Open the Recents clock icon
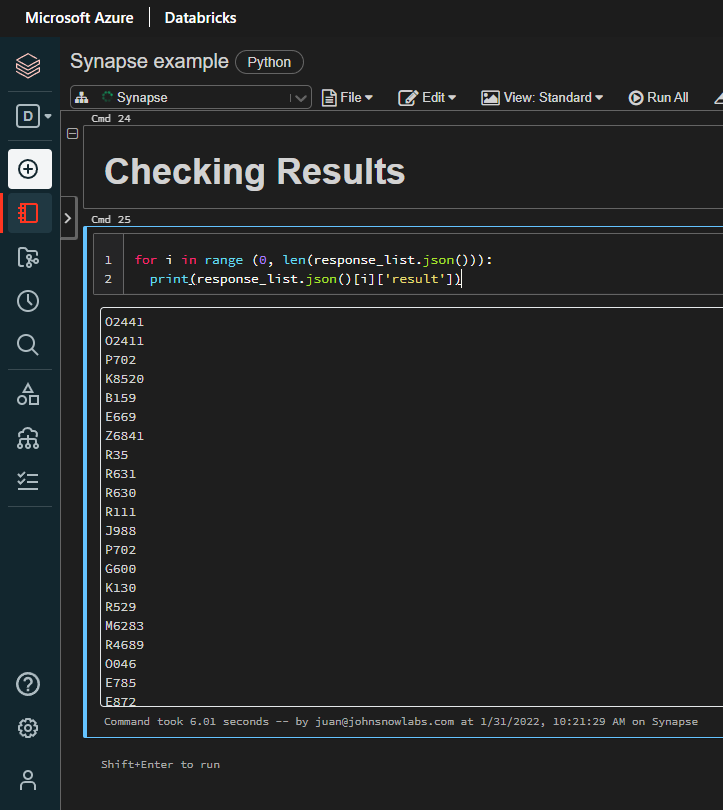 click(28, 301)
